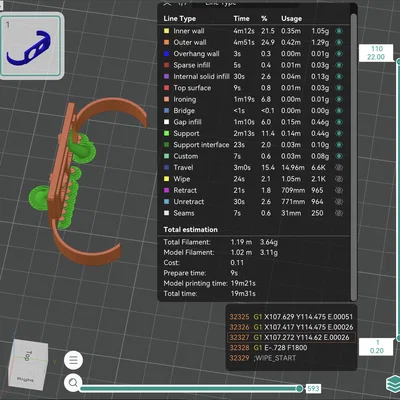Viewport: 400px width, 400px height.
Task: Click the Model printing time value 19m21s
Action: [243, 283]
